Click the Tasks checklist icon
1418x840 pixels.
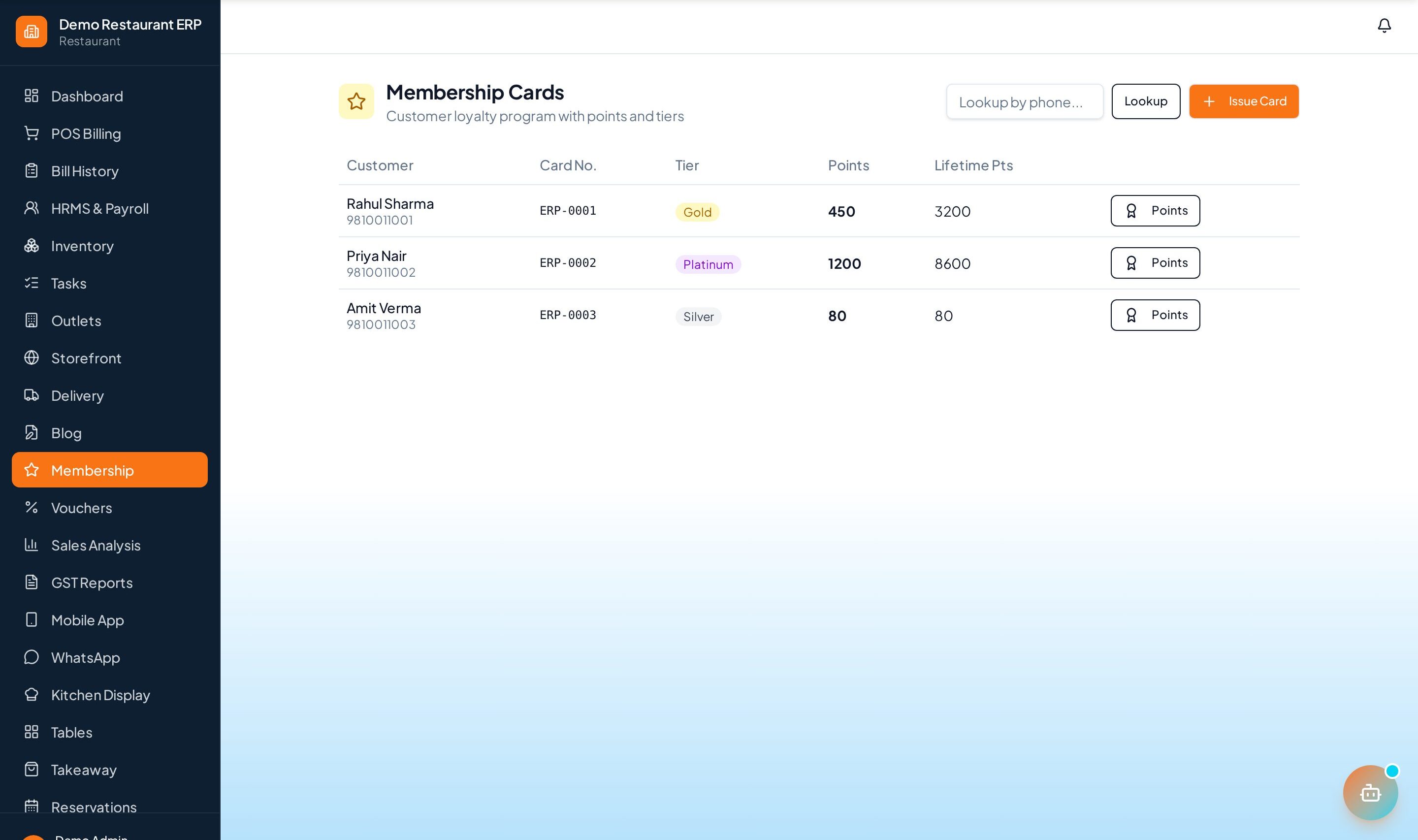(x=32, y=283)
